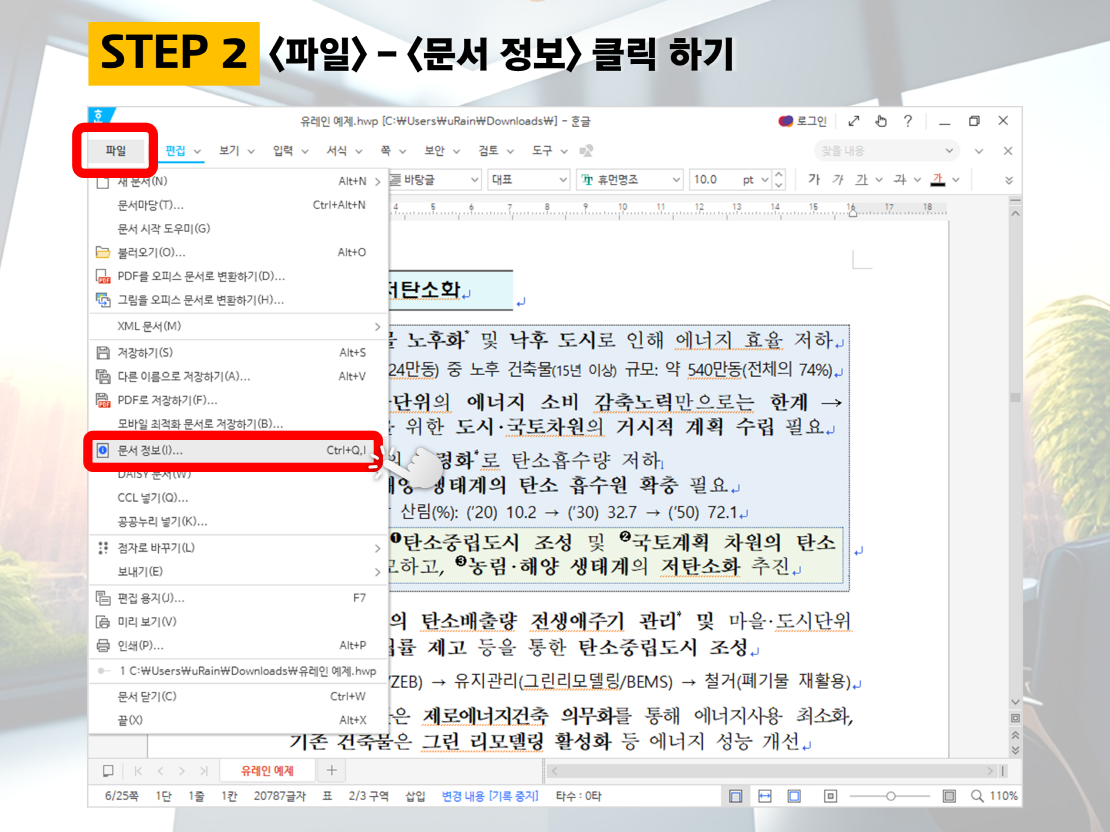1110x832 pixels.
Task: Toggle 삽입 insert mode in status bar
Action: tap(415, 796)
